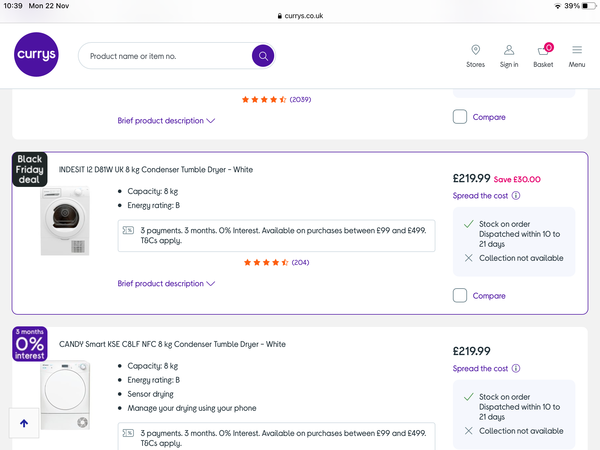Open INDESIT I2 D81W tumble dryer title
Image resolution: width=600 pixels, height=450 pixels.
[x=156, y=169]
